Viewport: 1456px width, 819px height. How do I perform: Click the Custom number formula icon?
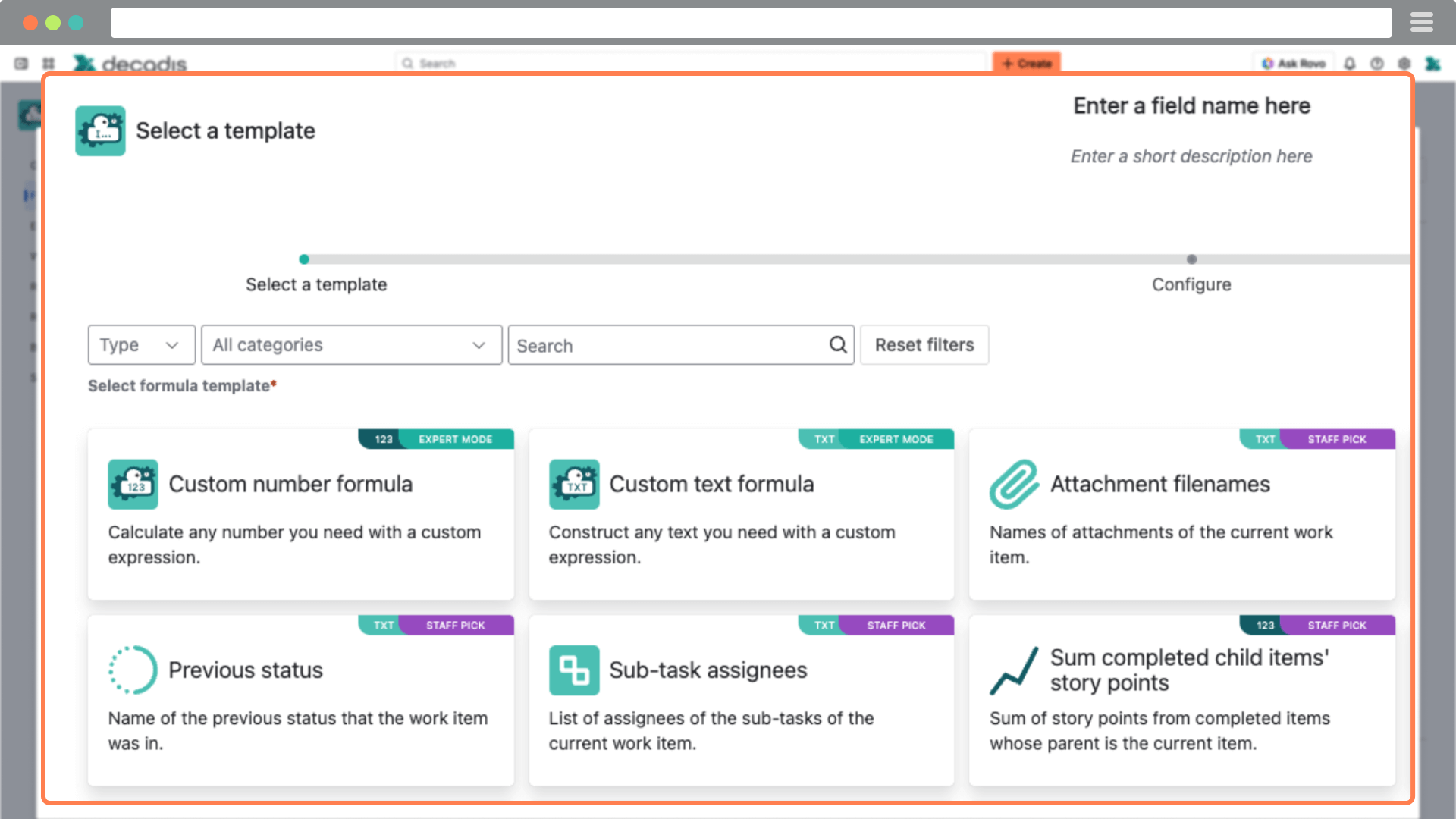point(133,484)
